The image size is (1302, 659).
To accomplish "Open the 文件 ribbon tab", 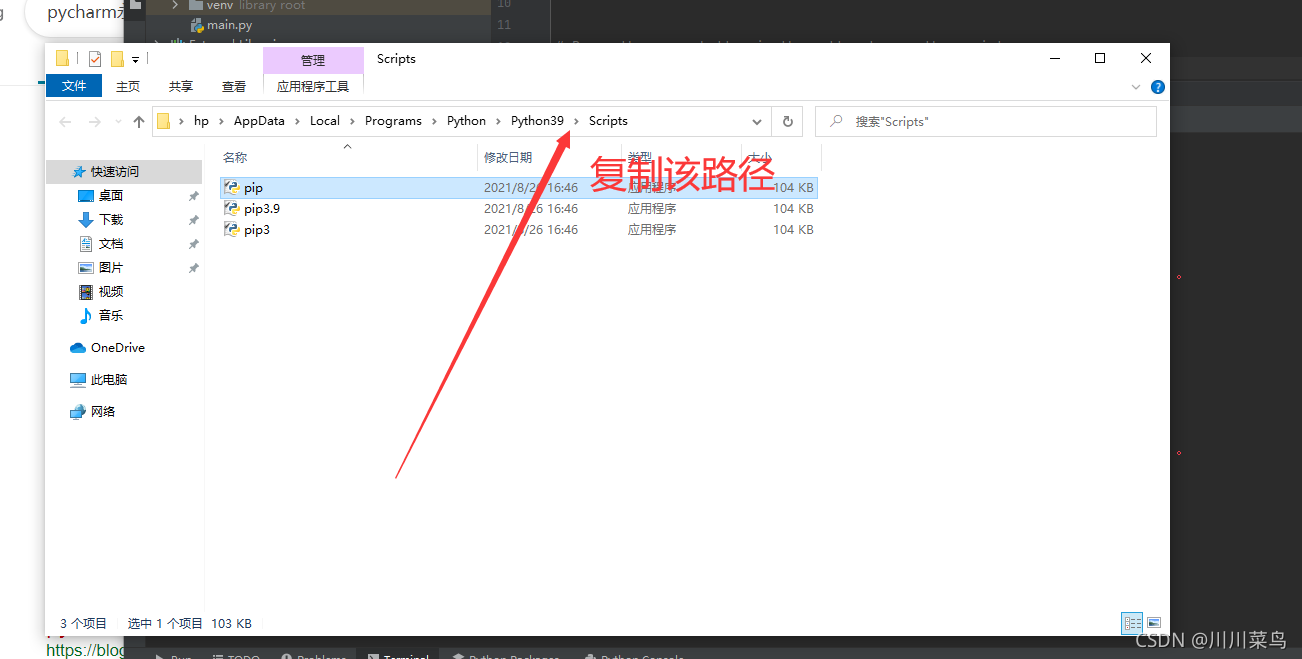I will (x=74, y=86).
